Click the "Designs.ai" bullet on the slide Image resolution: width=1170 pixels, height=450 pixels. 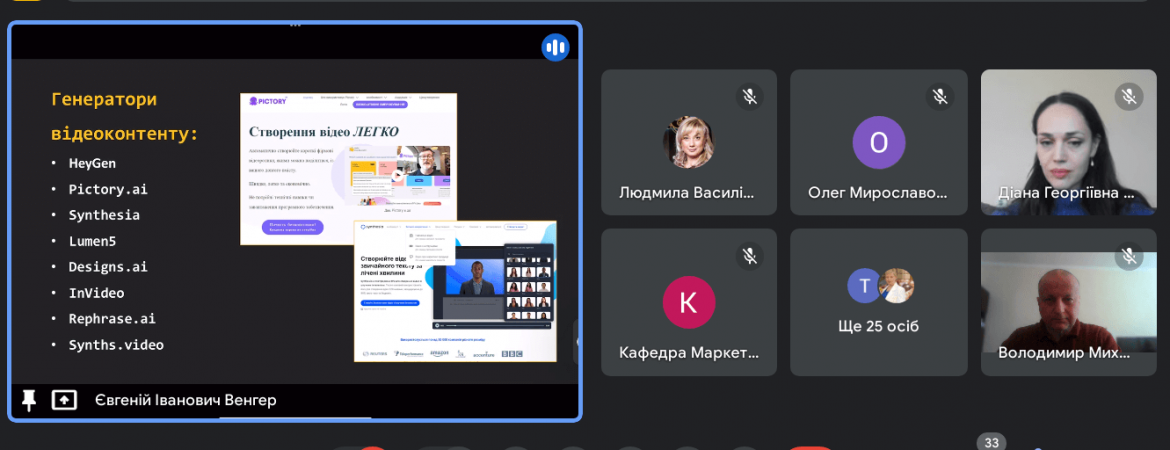coord(108,266)
